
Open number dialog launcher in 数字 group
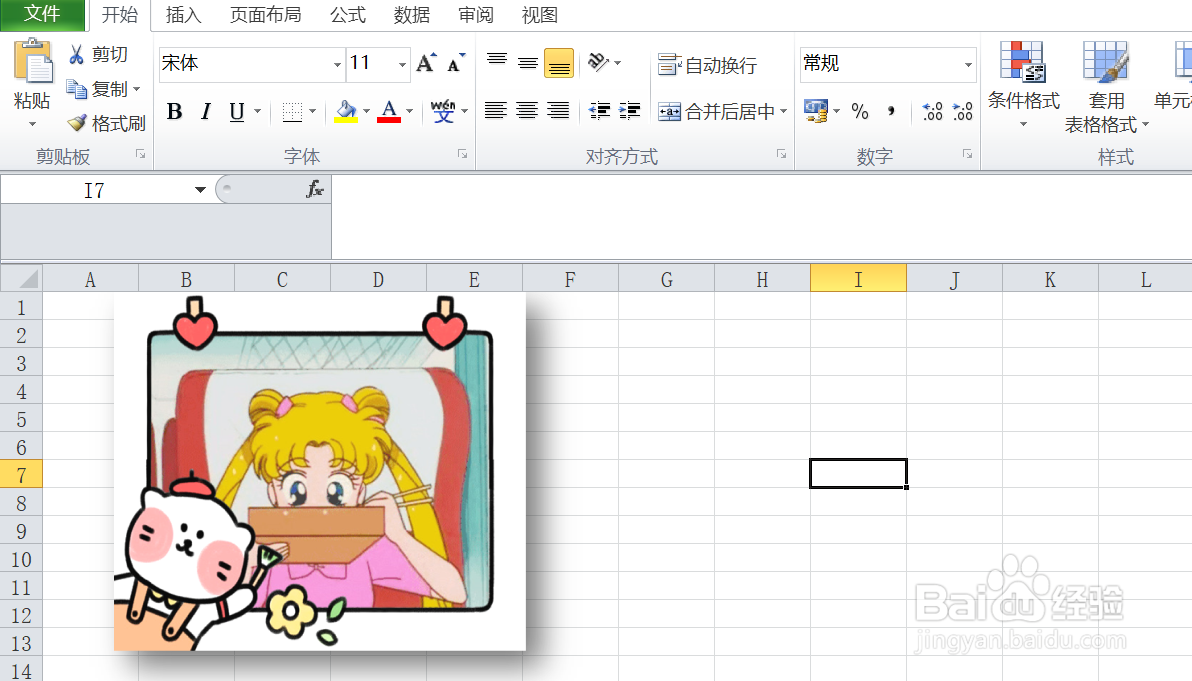(967, 154)
